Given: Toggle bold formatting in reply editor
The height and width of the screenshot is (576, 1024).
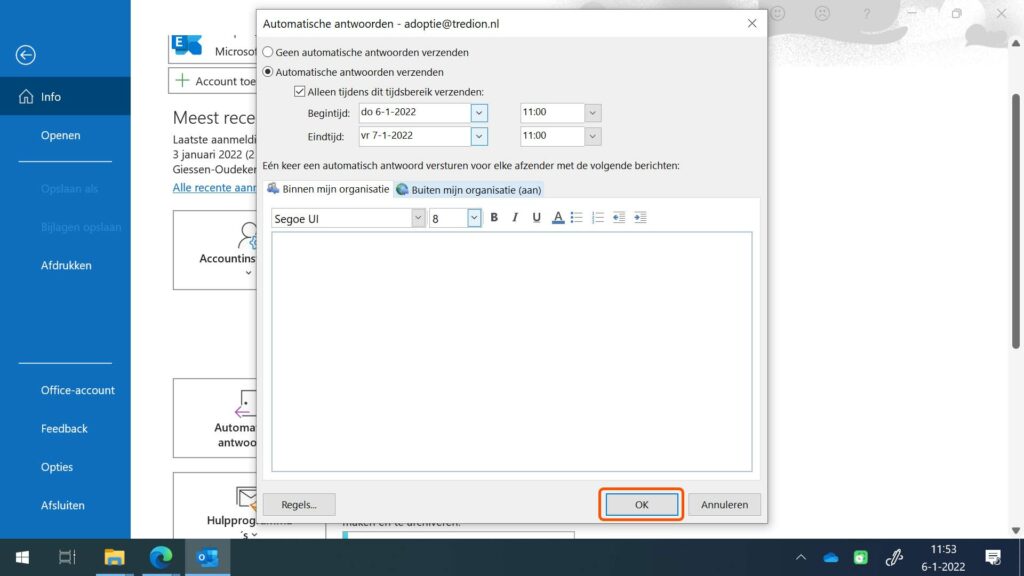Looking at the screenshot, I should tap(494, 217).
